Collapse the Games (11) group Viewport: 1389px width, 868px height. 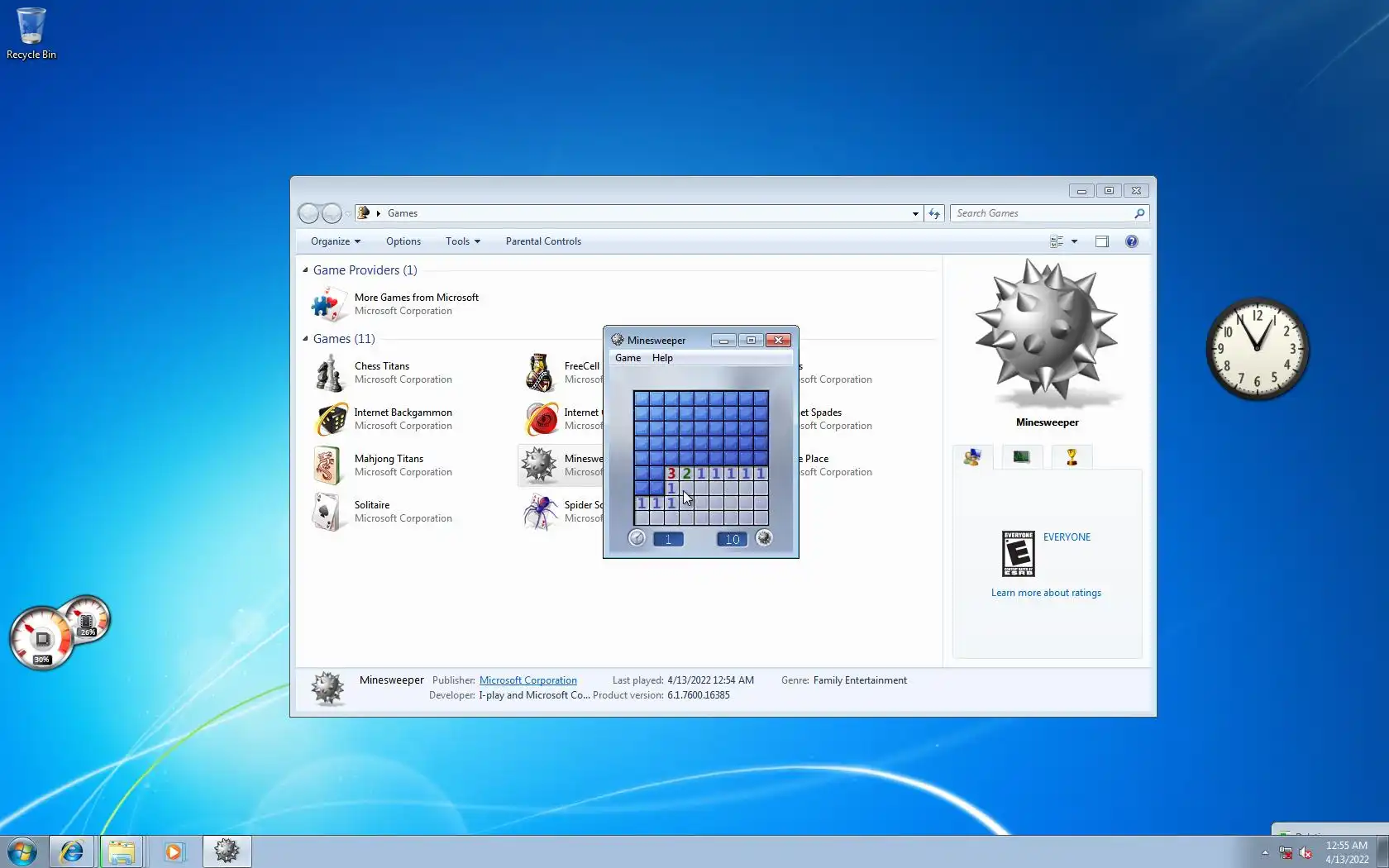(305, 338)
